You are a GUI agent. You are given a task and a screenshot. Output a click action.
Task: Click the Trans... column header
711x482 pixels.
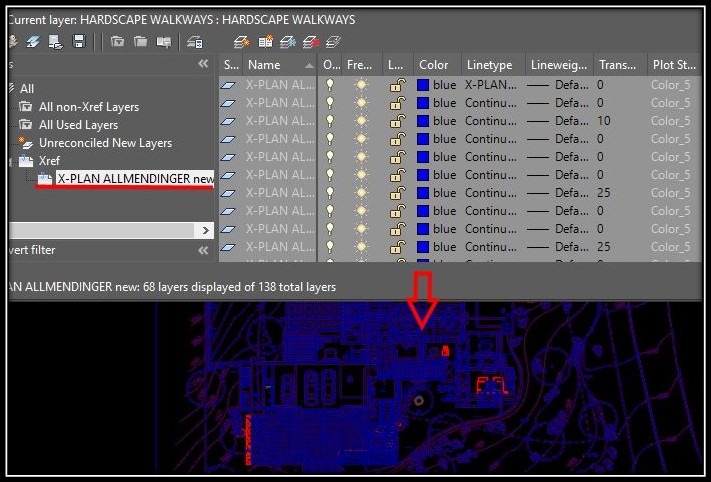(620, 65)
